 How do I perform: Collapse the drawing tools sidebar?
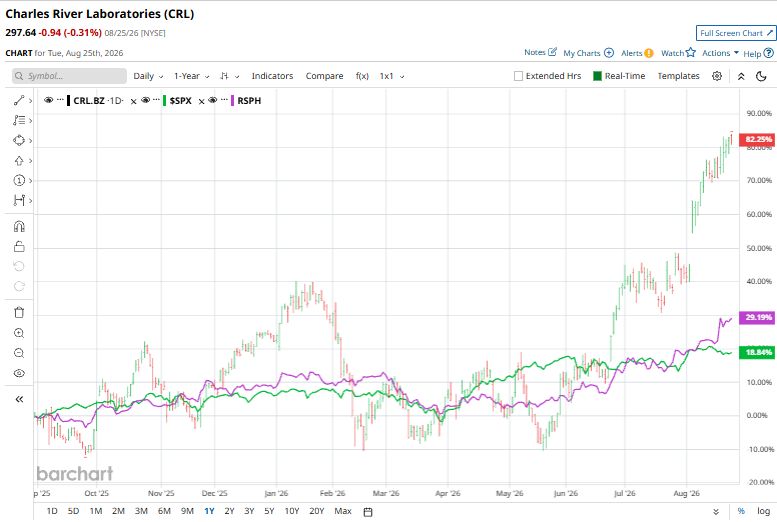pyautogui.click(x=19, y=399)
